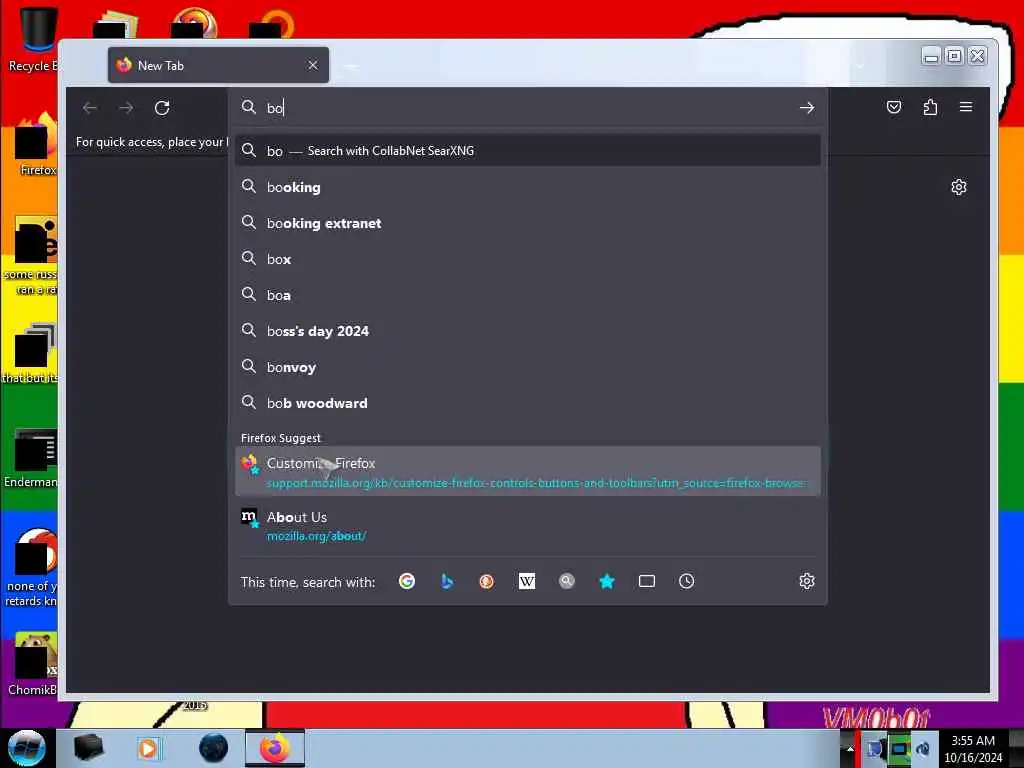This screenshot has height=768, width=1024.
Task: Choose 'bo — Search with CollabNet SearXNG'
Action: (x=528, y=151)
